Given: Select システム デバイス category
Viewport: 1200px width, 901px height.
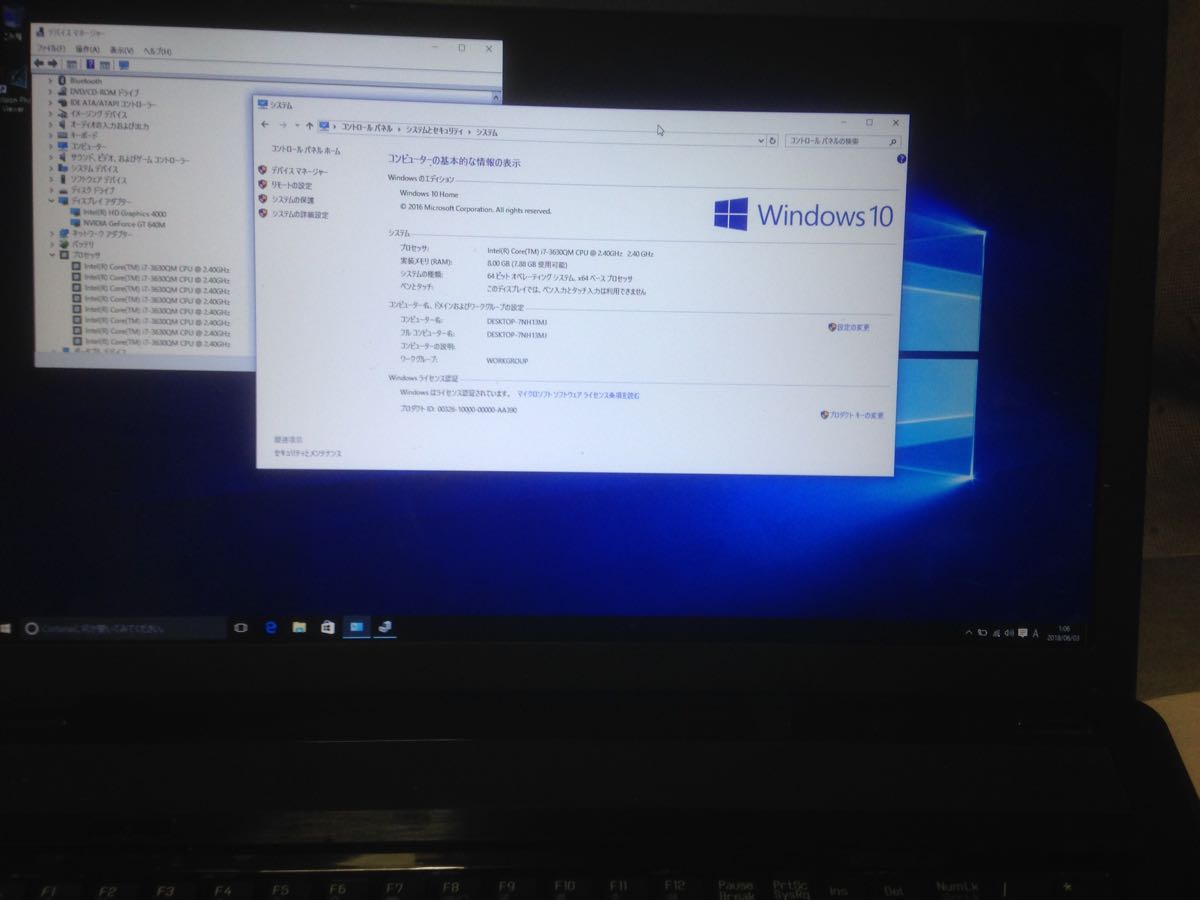Looking at the screenshot, I should point(94,169).
